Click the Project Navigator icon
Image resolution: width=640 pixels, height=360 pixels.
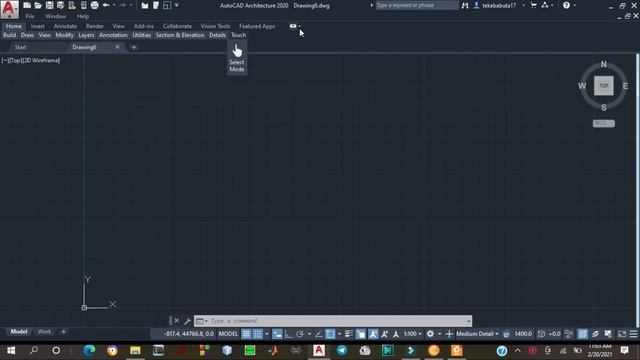pos(156,5)
